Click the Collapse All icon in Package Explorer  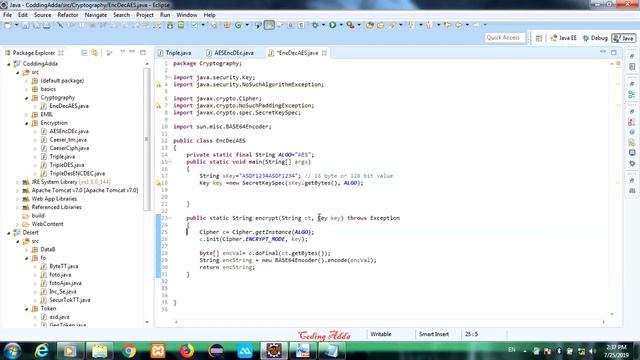point(84,53)
